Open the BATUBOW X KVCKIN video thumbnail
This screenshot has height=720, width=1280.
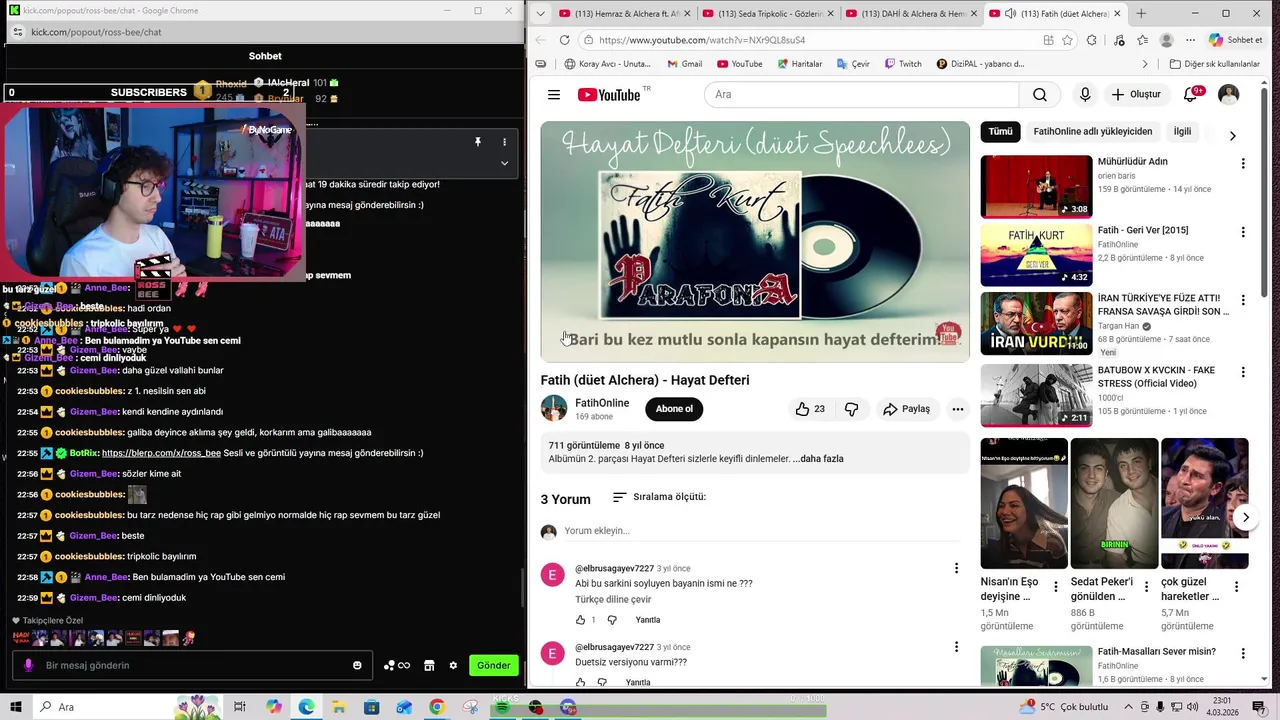click(x=1036, y=395)
